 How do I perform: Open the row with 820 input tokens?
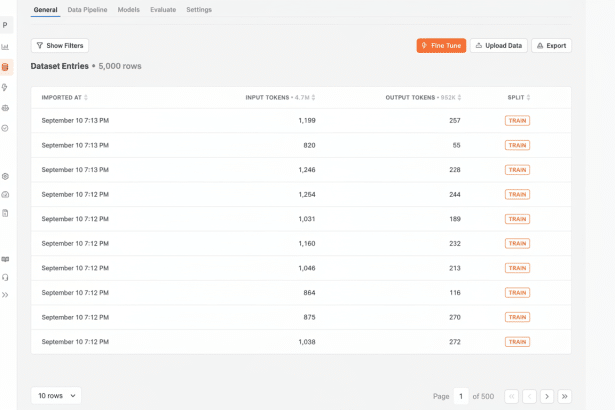[x=301, y=145]
